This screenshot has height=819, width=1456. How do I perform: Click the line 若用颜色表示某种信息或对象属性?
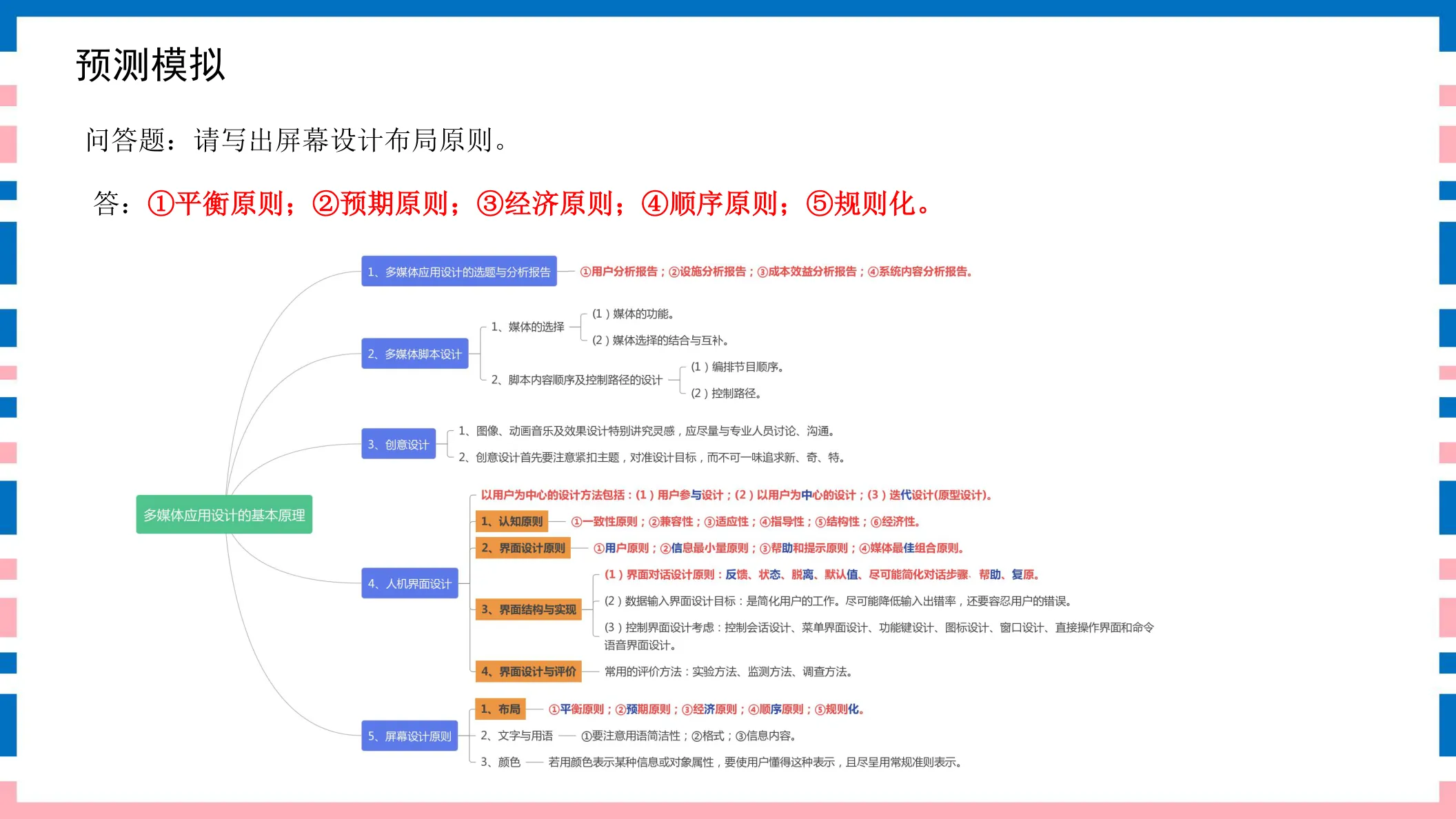pos(756,762)
